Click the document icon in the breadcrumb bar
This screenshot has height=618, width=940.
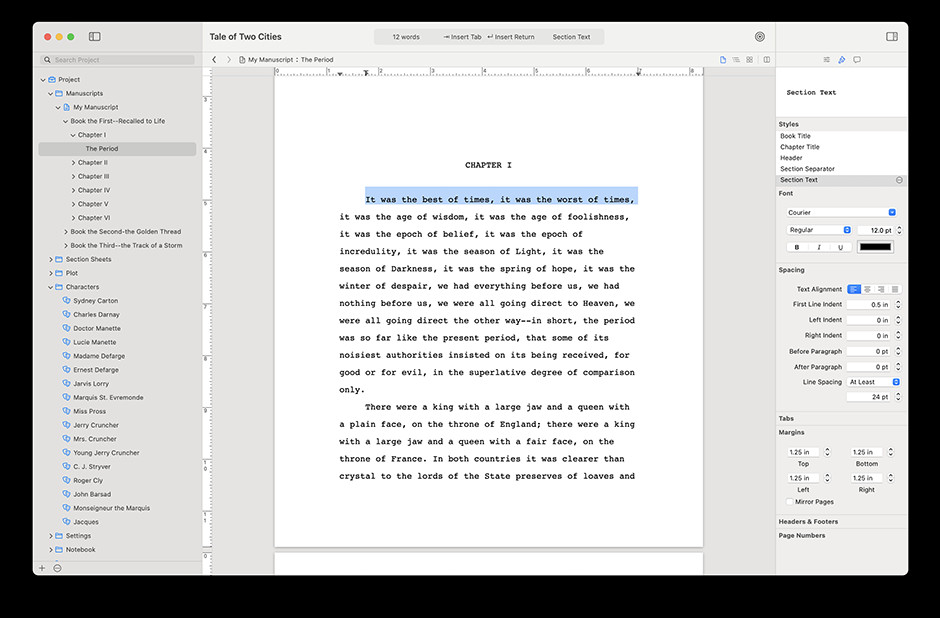[242, 59]
